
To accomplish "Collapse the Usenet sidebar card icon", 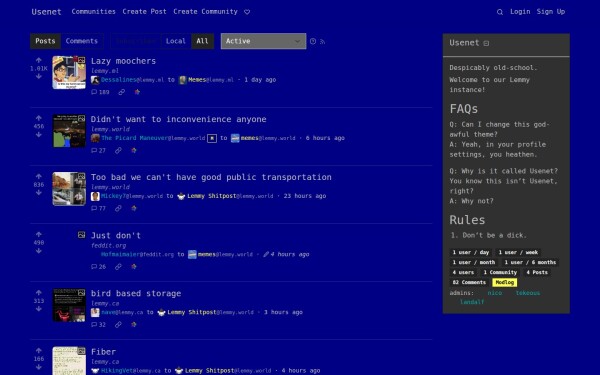I will click(x=486, y=43).
